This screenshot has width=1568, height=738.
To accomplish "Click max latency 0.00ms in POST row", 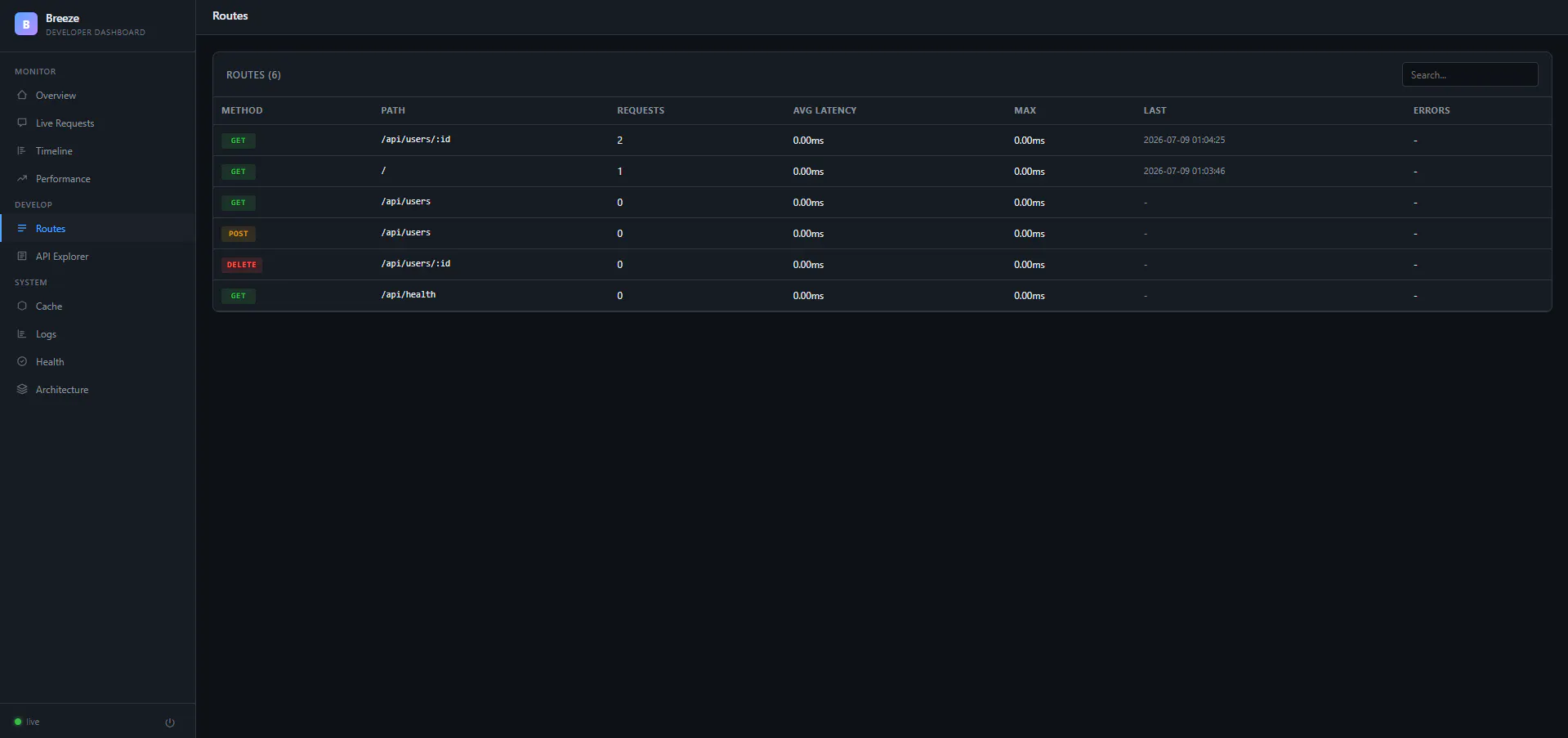I will [x=1030, y=234].
